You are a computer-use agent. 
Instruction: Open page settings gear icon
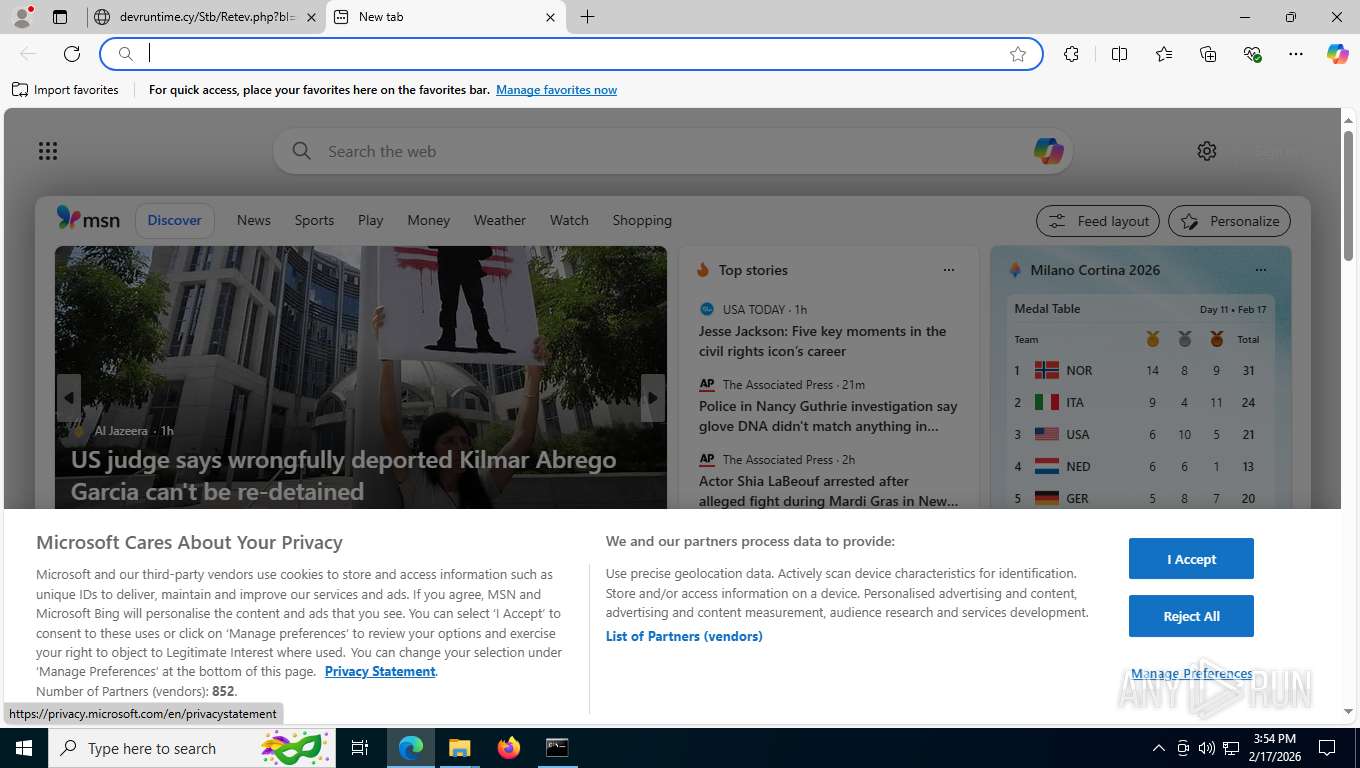(x=1207, y=151)
